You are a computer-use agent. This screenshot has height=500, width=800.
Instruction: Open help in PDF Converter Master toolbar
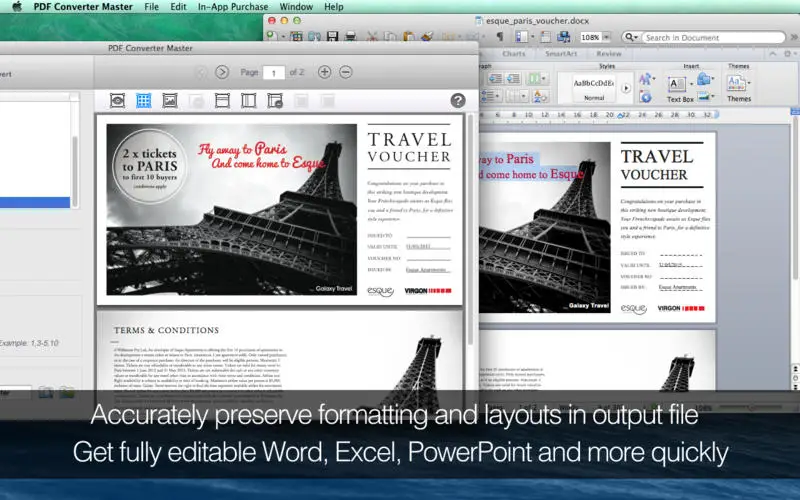tap(458, 101)
